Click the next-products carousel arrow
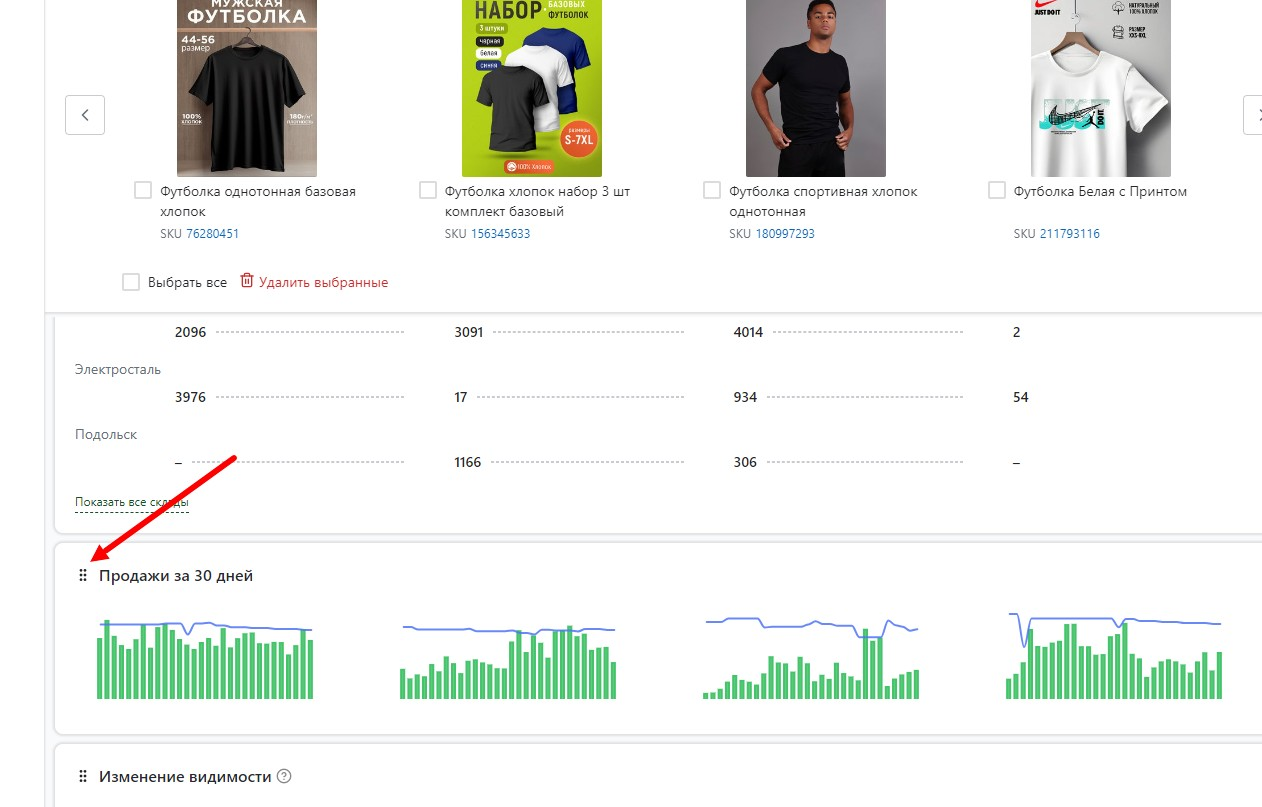The height and width of the screenshot is (807, 1262). coord(1252,115)
